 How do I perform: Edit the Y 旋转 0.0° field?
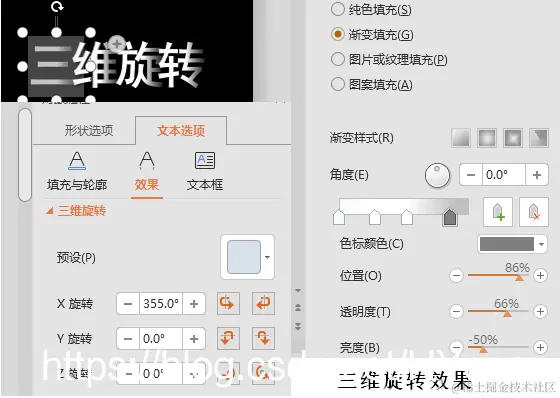pyautogui.click(x=161, y=338)
